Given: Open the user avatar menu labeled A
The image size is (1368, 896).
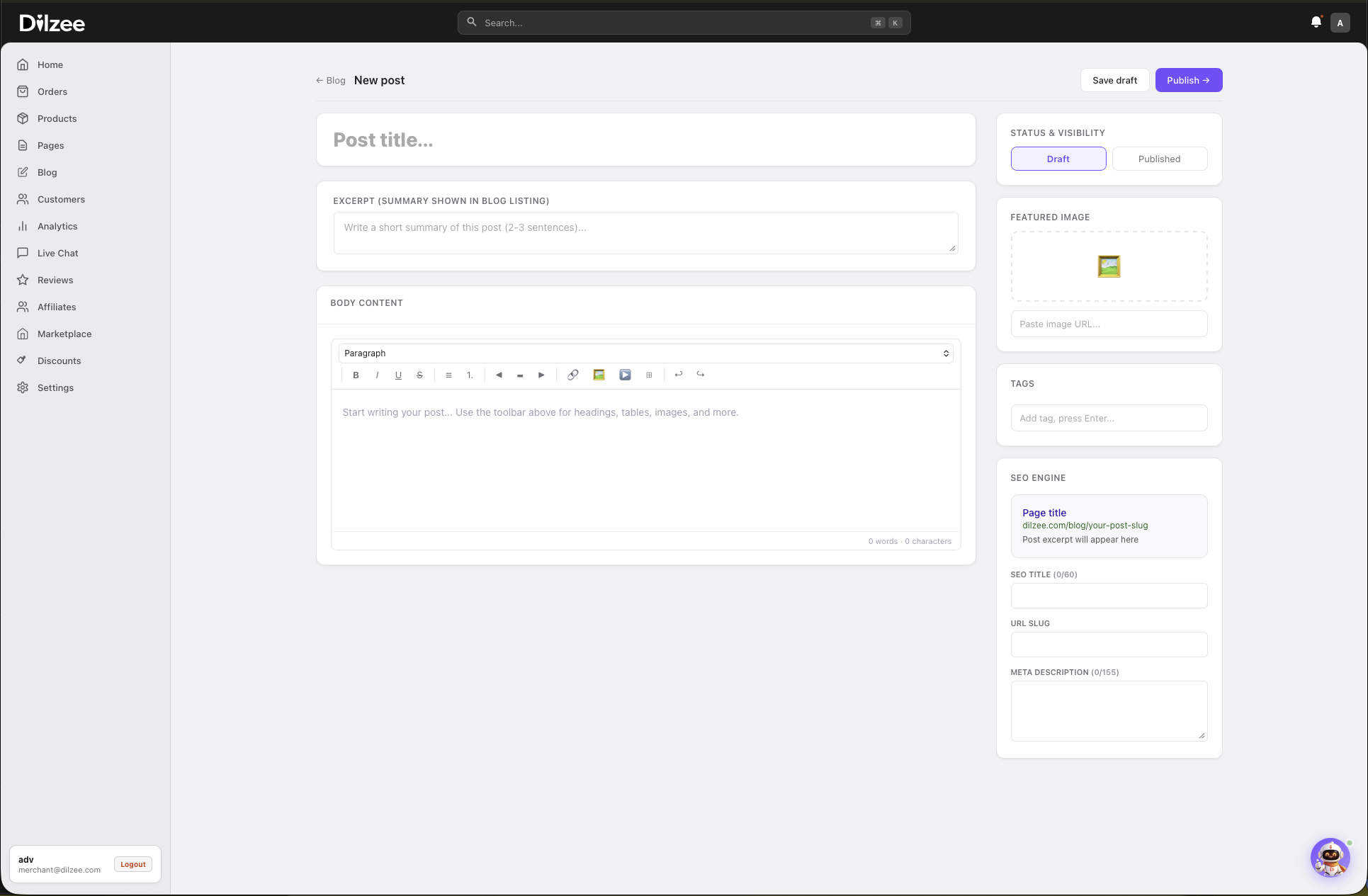Looking at the screenshot, I should (1340, 23).
